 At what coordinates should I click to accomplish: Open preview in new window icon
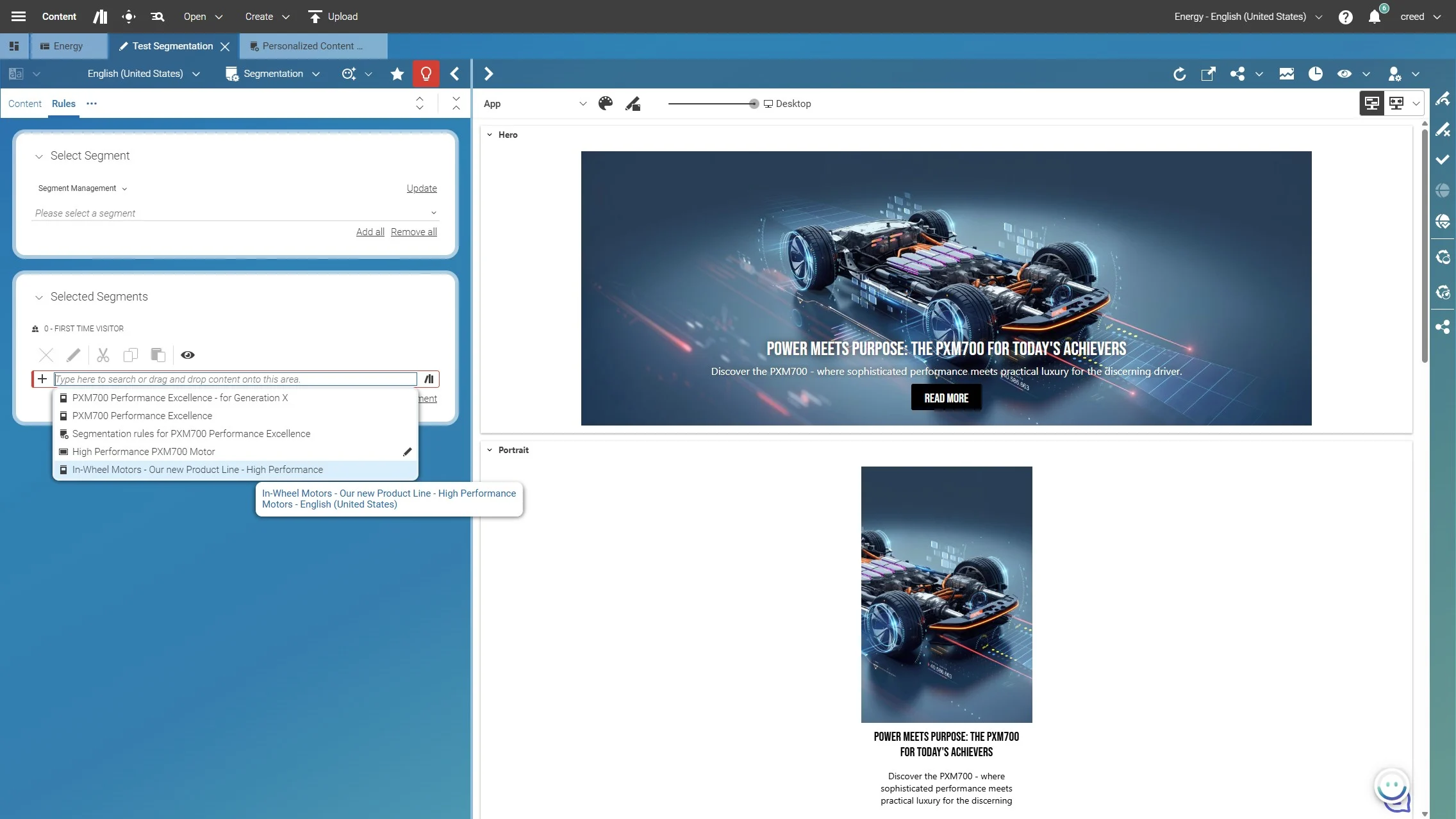(x=1208, y=74)
